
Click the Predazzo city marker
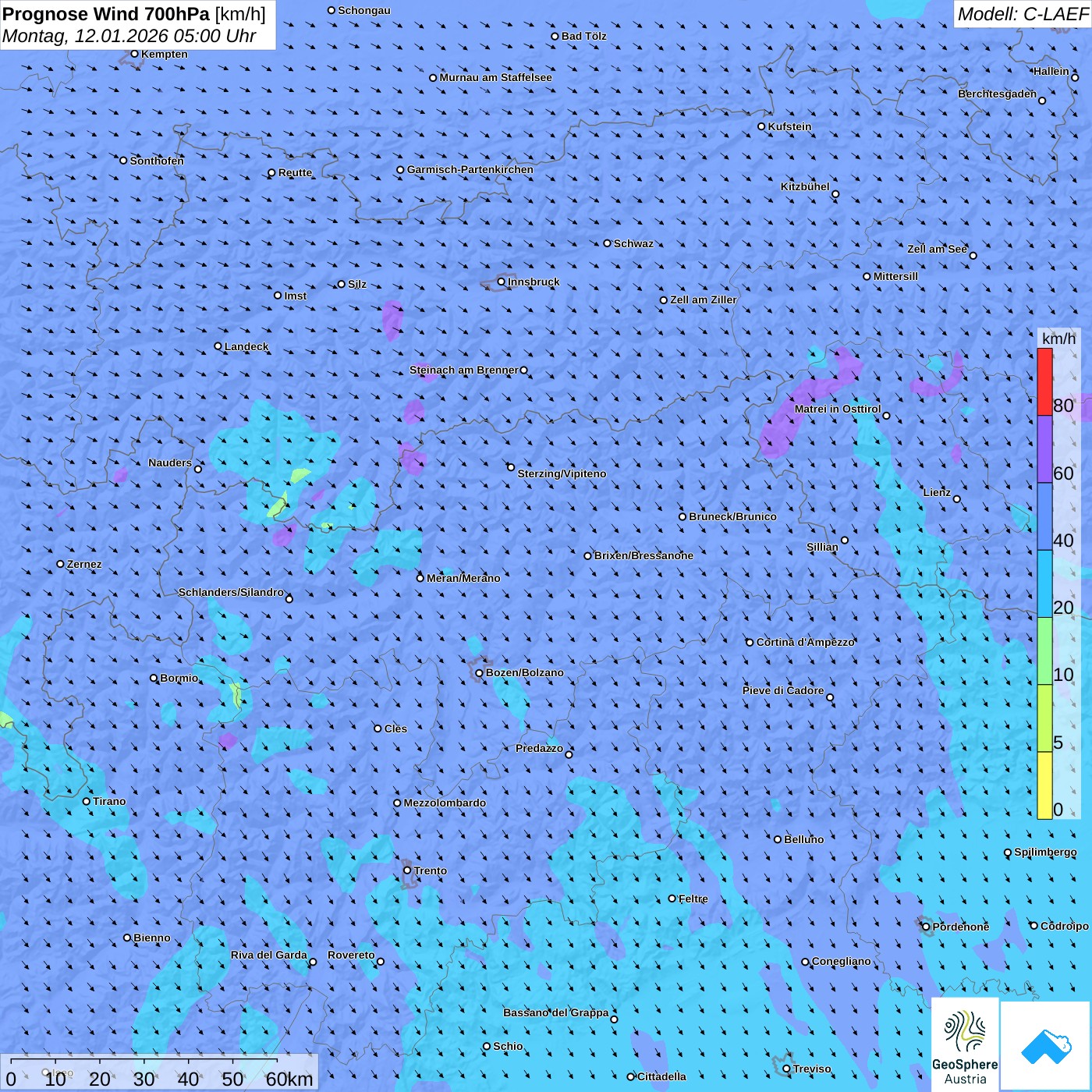coord(569,754)
